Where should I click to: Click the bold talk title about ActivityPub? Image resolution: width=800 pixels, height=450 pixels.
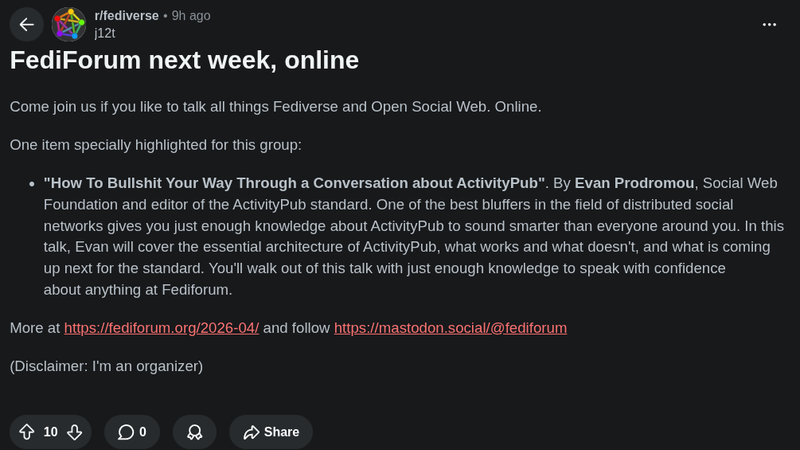click(295, 183)
